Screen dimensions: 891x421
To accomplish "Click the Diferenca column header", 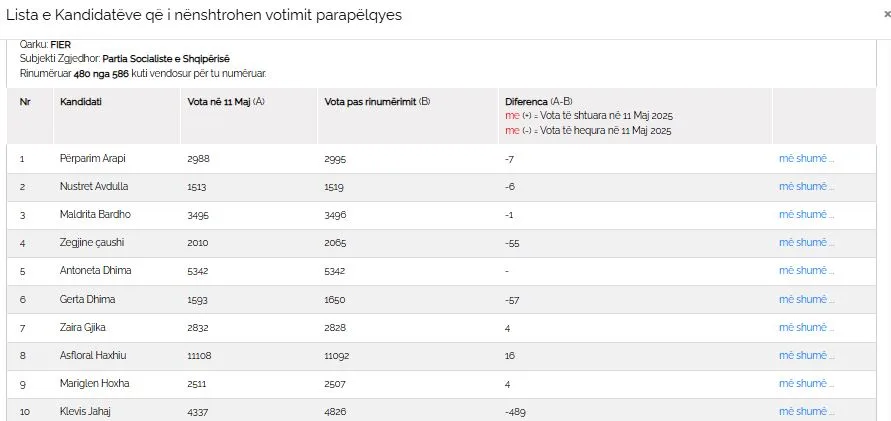I will [539, 102].
